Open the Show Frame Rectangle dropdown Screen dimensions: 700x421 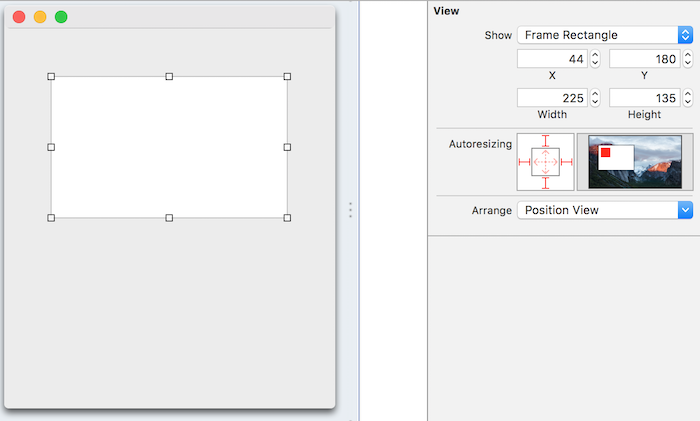pyautogui.click(x=605, y=35)
